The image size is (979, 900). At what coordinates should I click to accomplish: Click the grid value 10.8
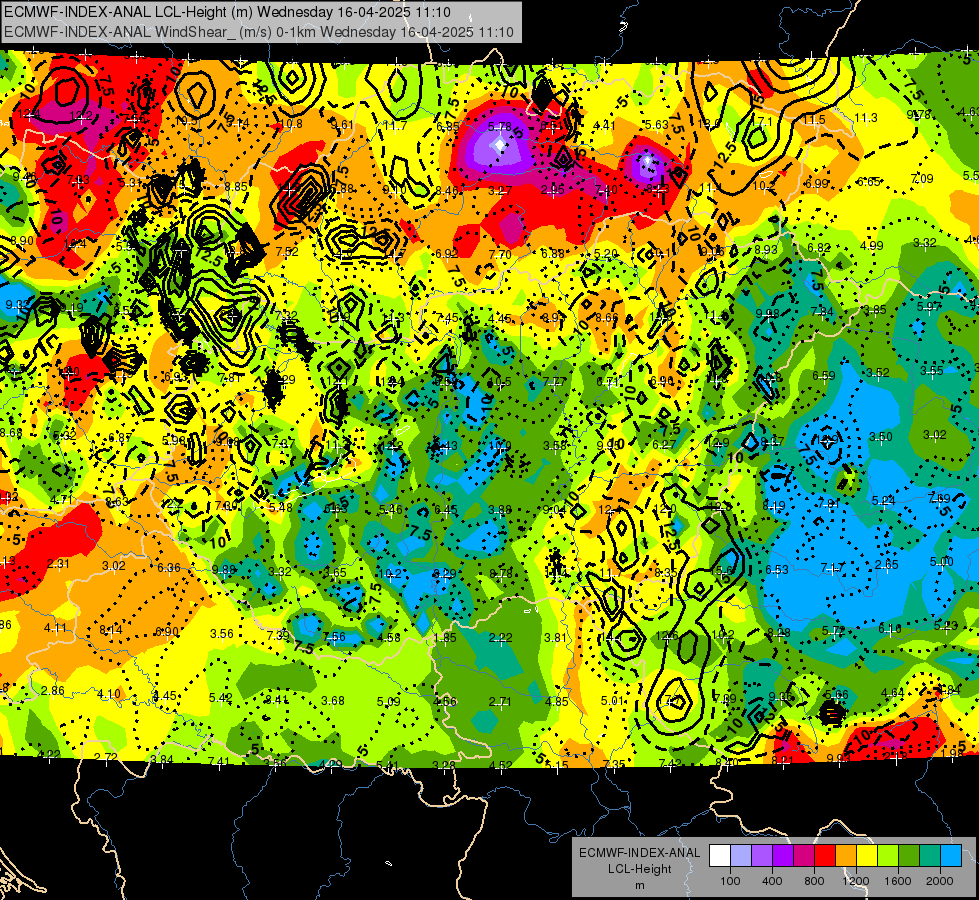pos(291,124)
